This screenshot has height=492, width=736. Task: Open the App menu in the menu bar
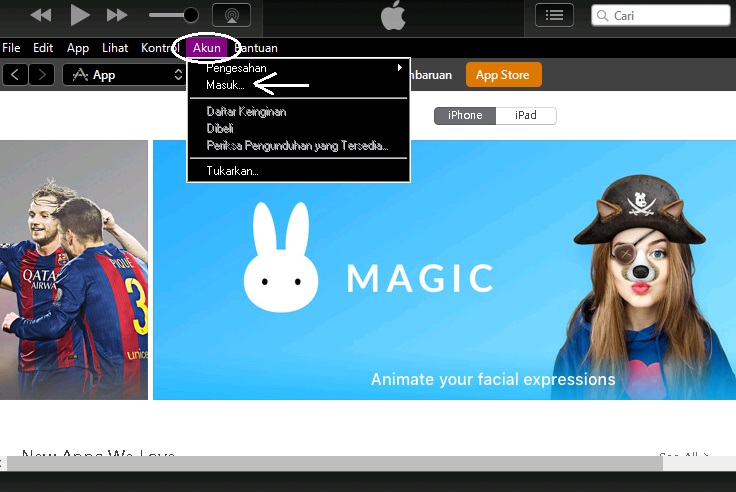[x=77, y=48]
